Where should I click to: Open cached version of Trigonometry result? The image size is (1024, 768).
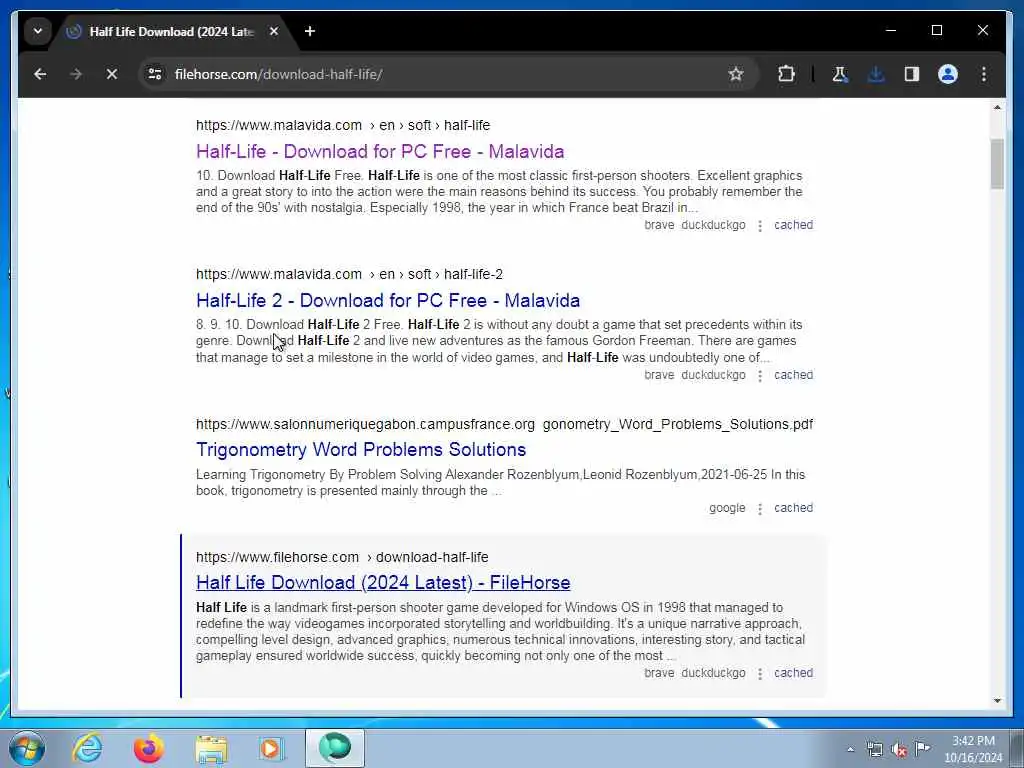pos(793,507)
